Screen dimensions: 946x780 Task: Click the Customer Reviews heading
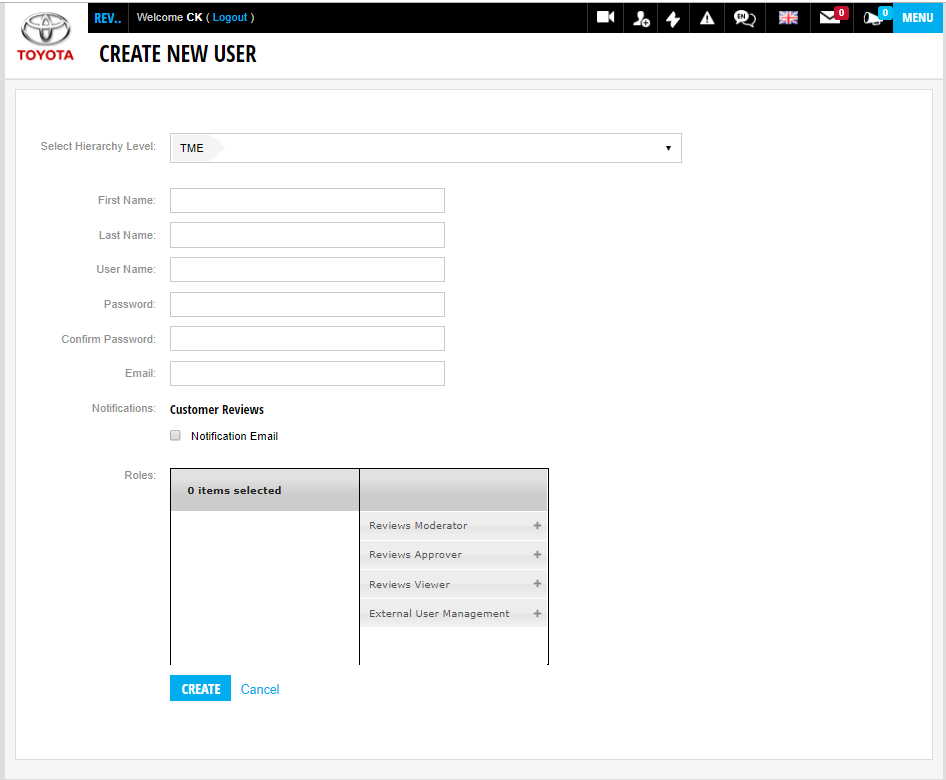[x=217, y=410]
